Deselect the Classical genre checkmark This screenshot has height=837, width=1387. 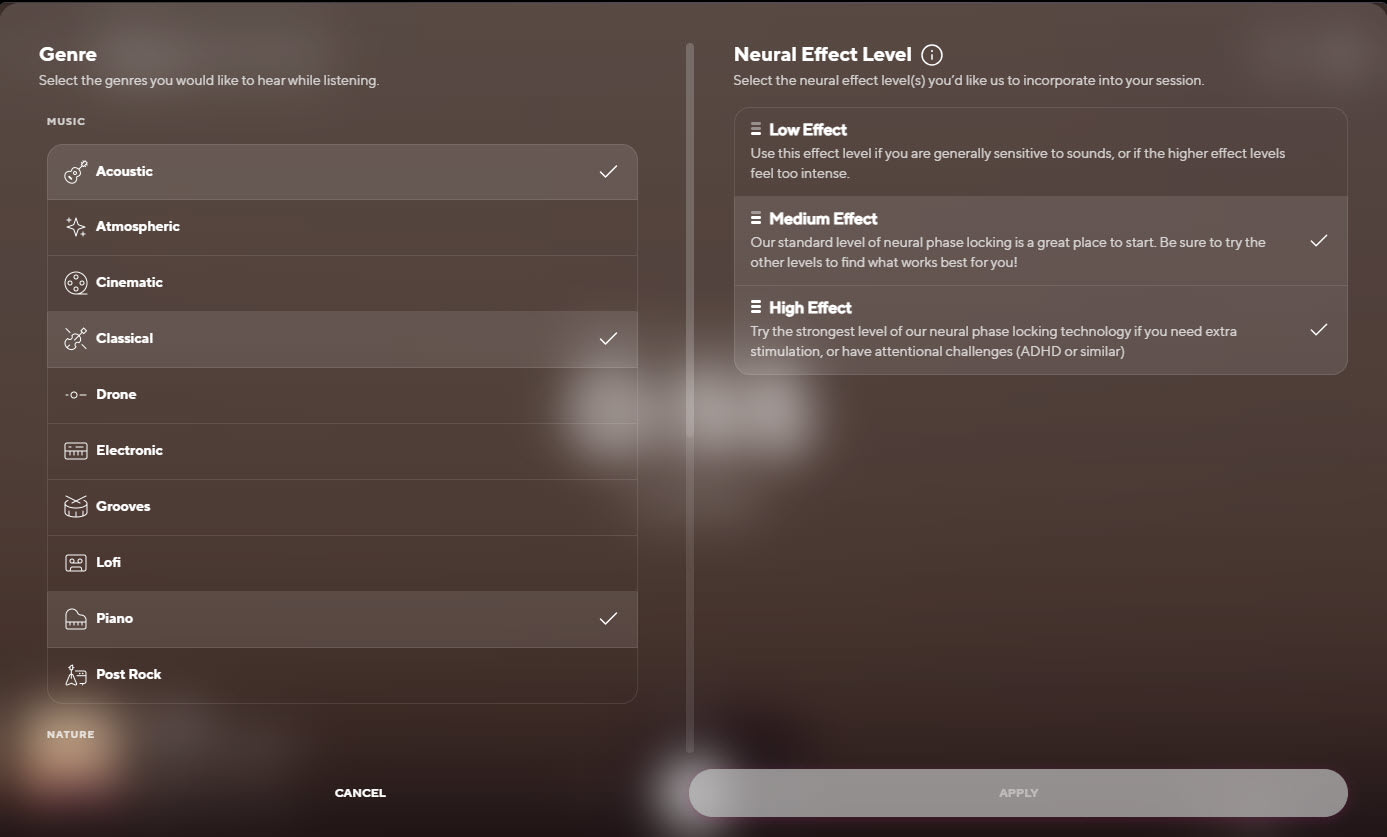pyautogui.click(x=608, y=338)
